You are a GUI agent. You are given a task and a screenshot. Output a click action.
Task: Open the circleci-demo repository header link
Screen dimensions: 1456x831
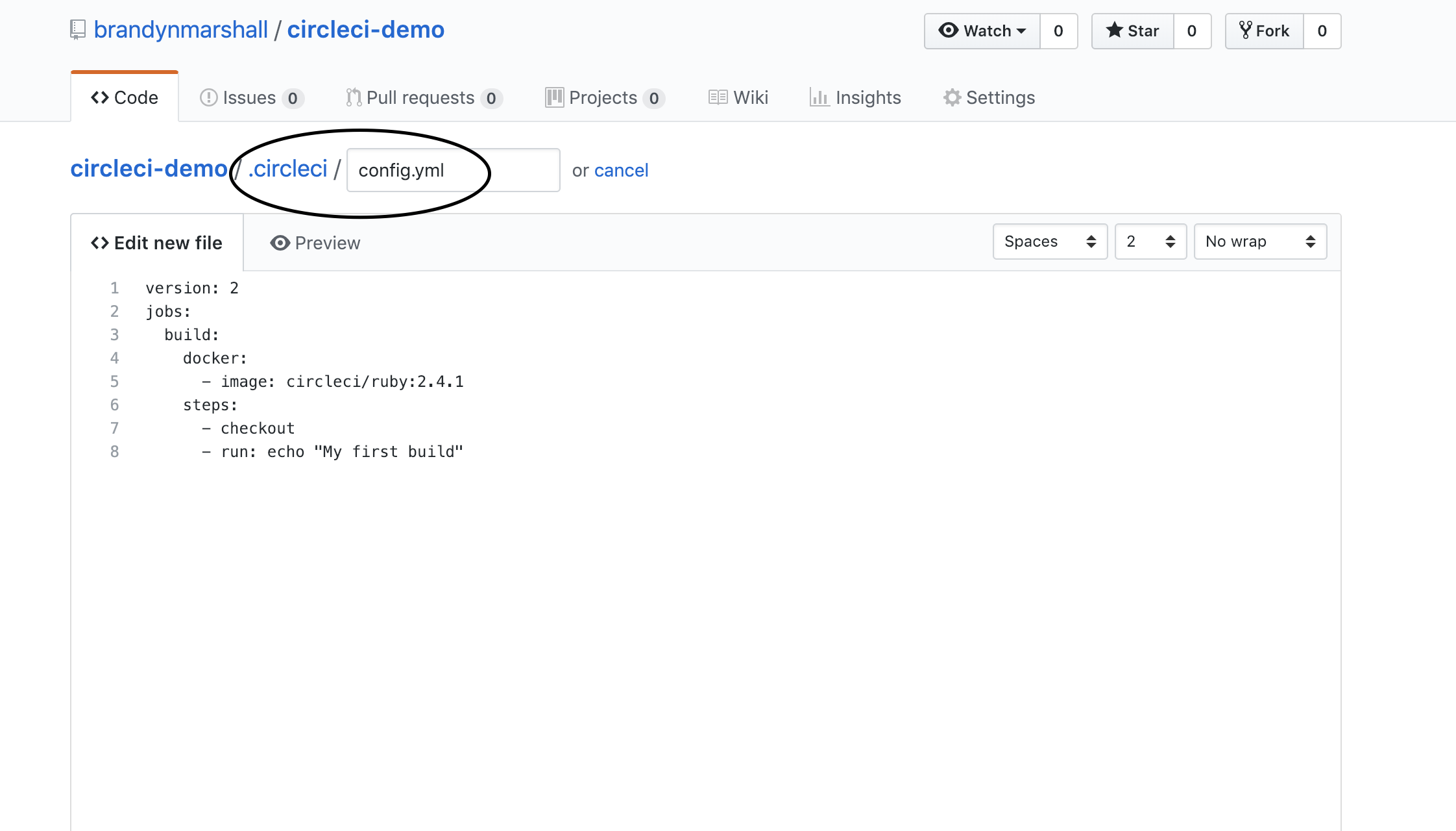366,30
